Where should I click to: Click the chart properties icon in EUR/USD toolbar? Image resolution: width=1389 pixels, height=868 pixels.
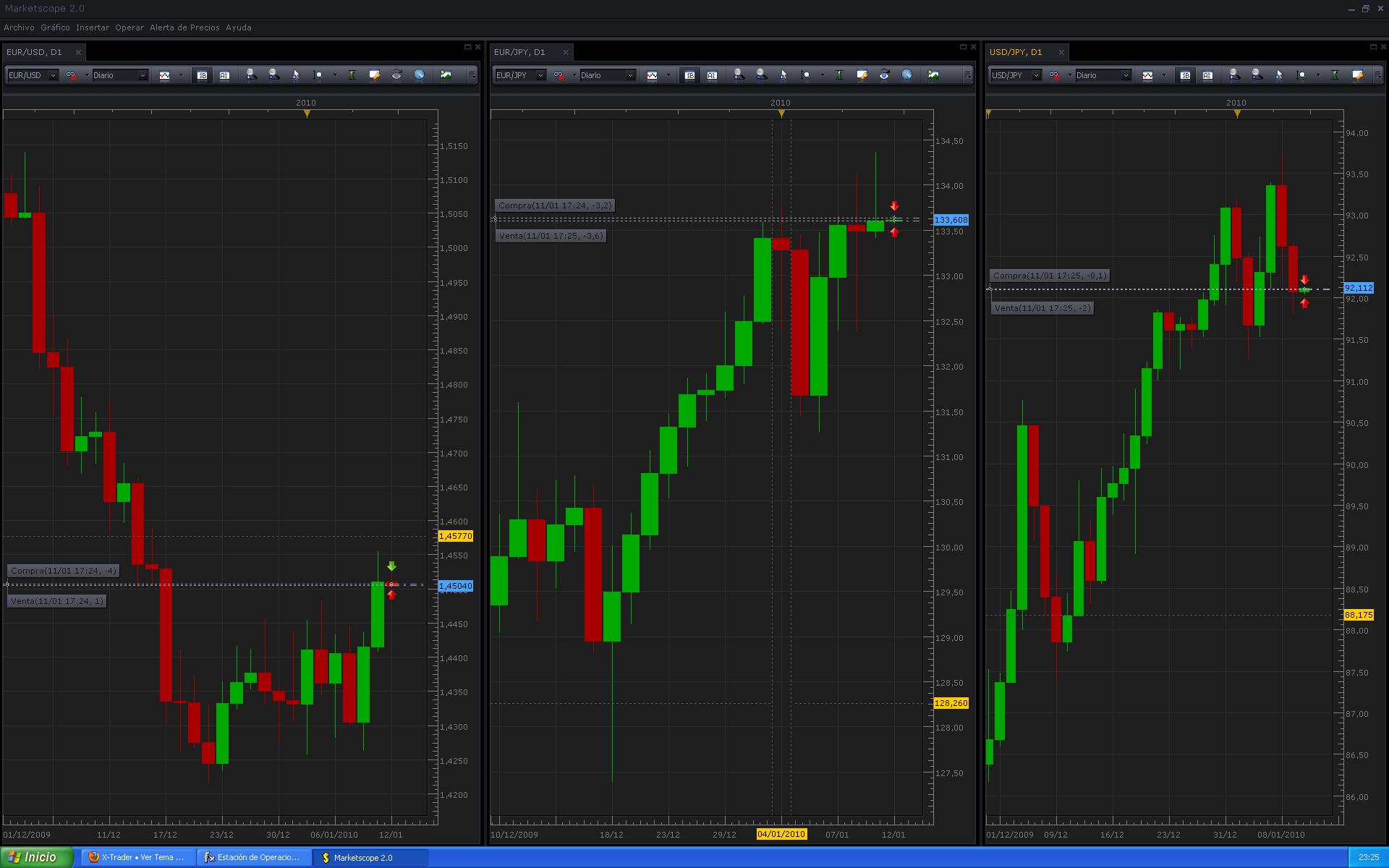tap(374, 75)
